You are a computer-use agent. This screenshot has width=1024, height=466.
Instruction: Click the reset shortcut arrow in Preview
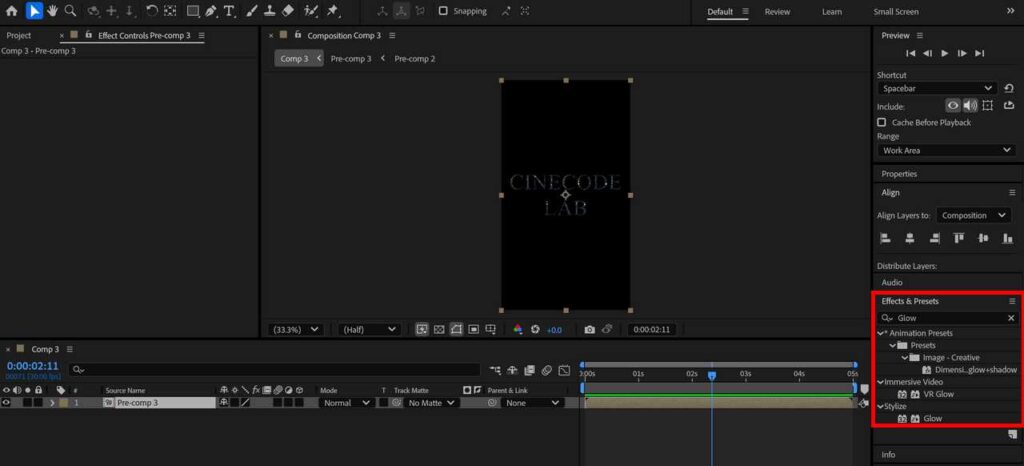(x=1009, y=88)
